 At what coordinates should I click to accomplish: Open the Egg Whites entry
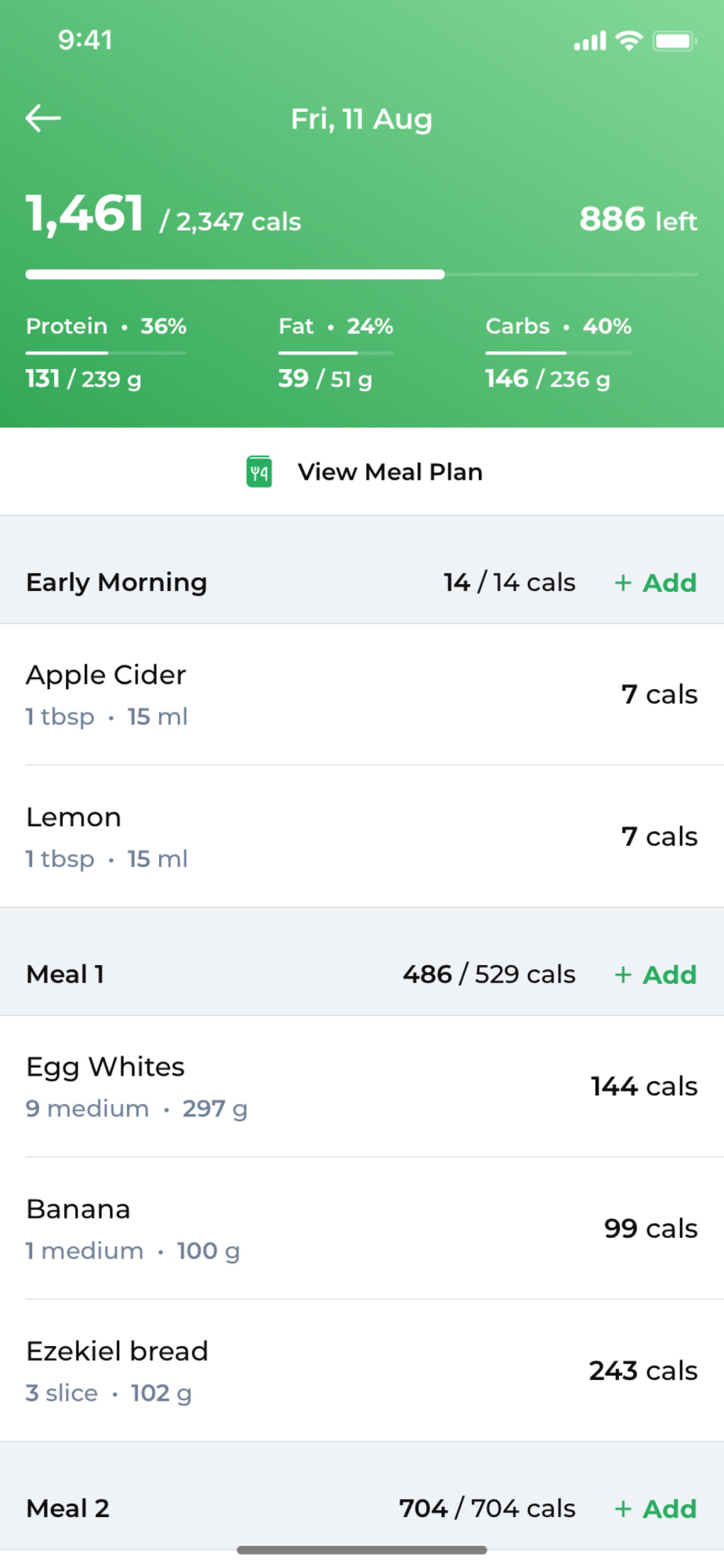(362, 1087)
